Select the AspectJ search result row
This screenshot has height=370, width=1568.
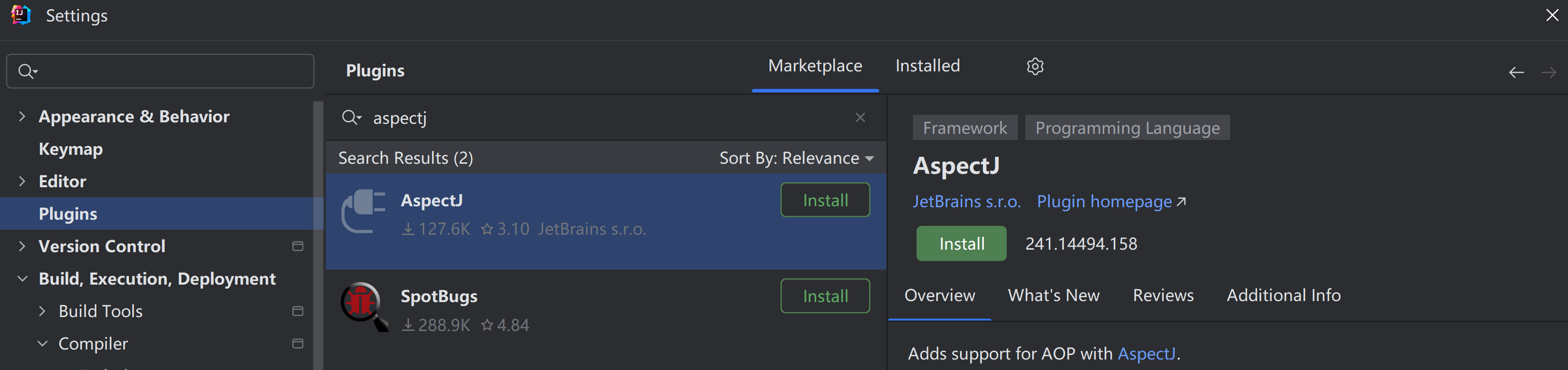tap(606, 222)
